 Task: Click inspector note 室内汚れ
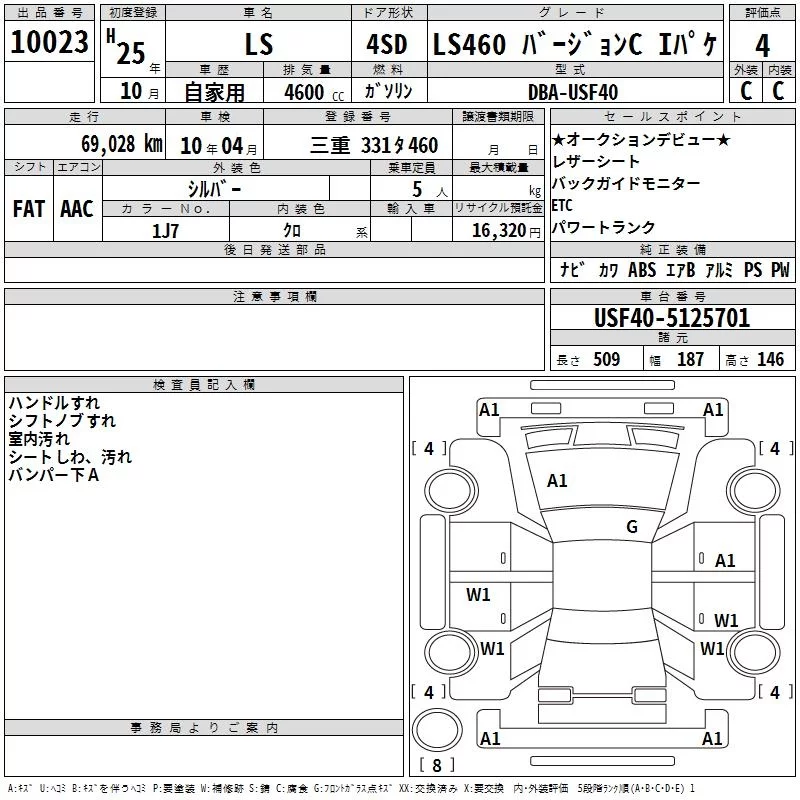tap(39, 439)
